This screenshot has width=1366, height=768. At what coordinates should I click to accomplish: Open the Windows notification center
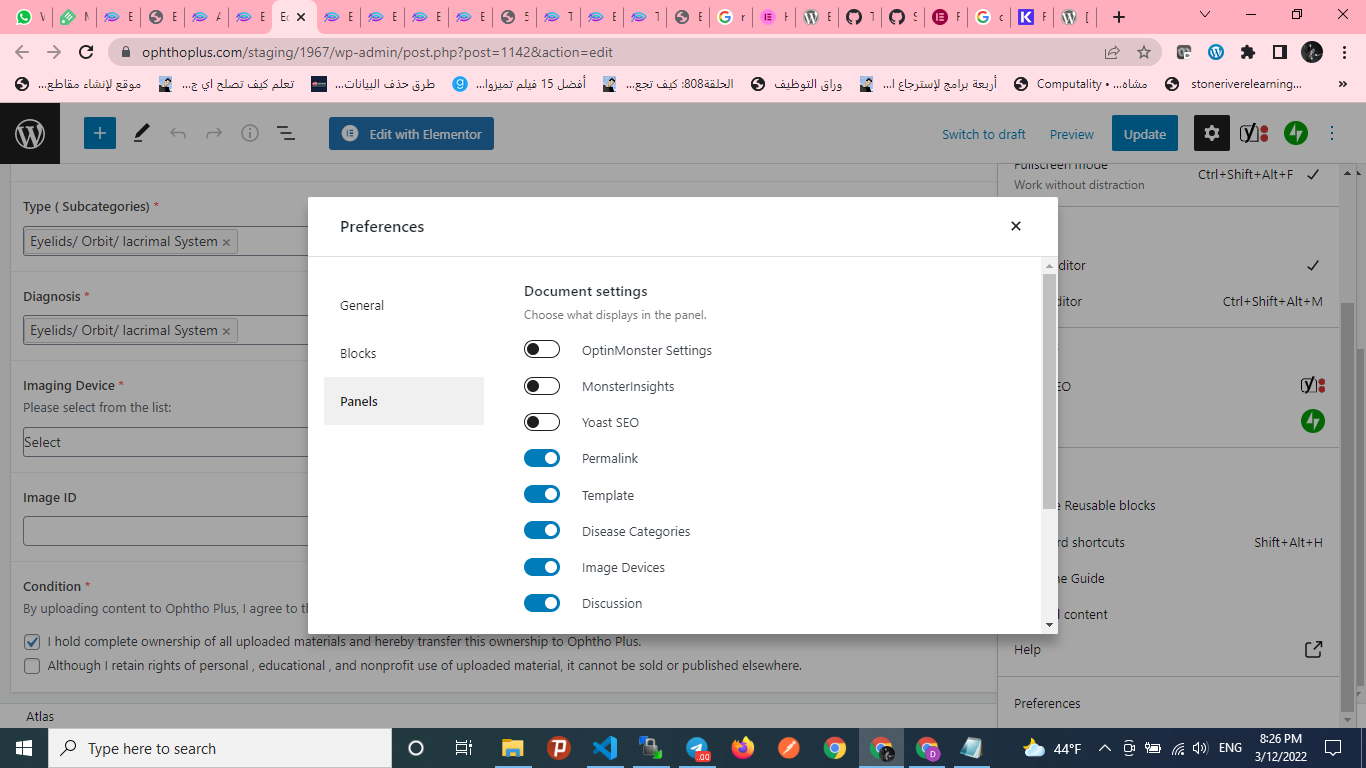click(1333, 748)
